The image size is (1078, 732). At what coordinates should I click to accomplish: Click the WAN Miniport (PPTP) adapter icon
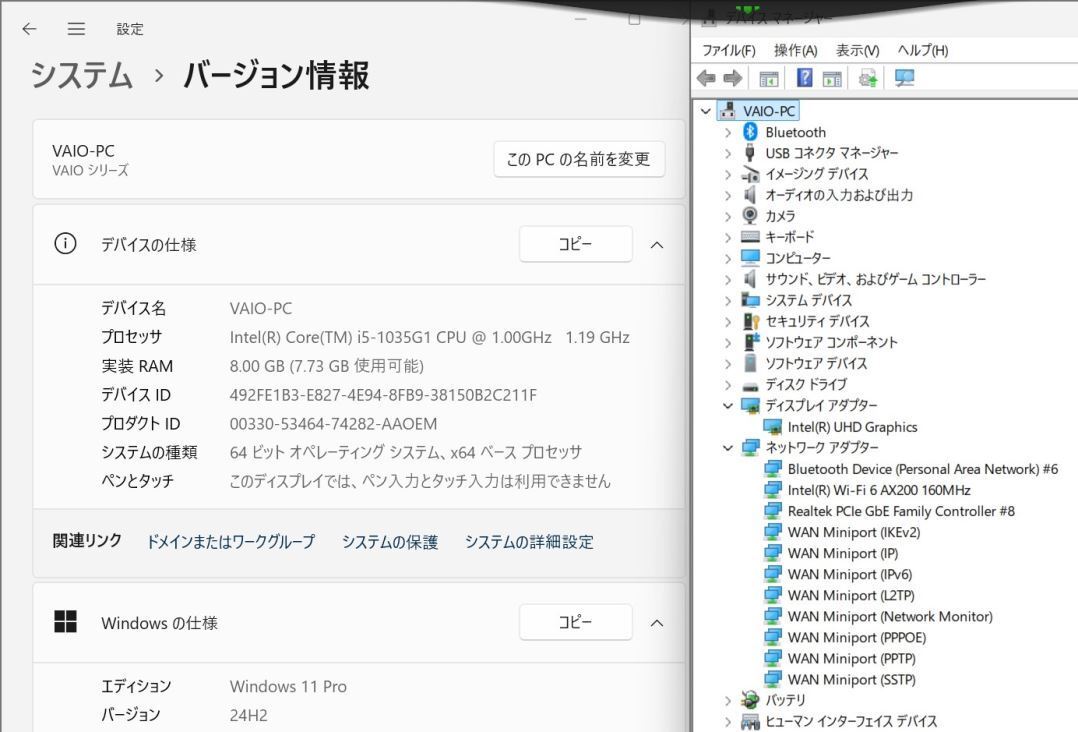[x=773, y=658]
